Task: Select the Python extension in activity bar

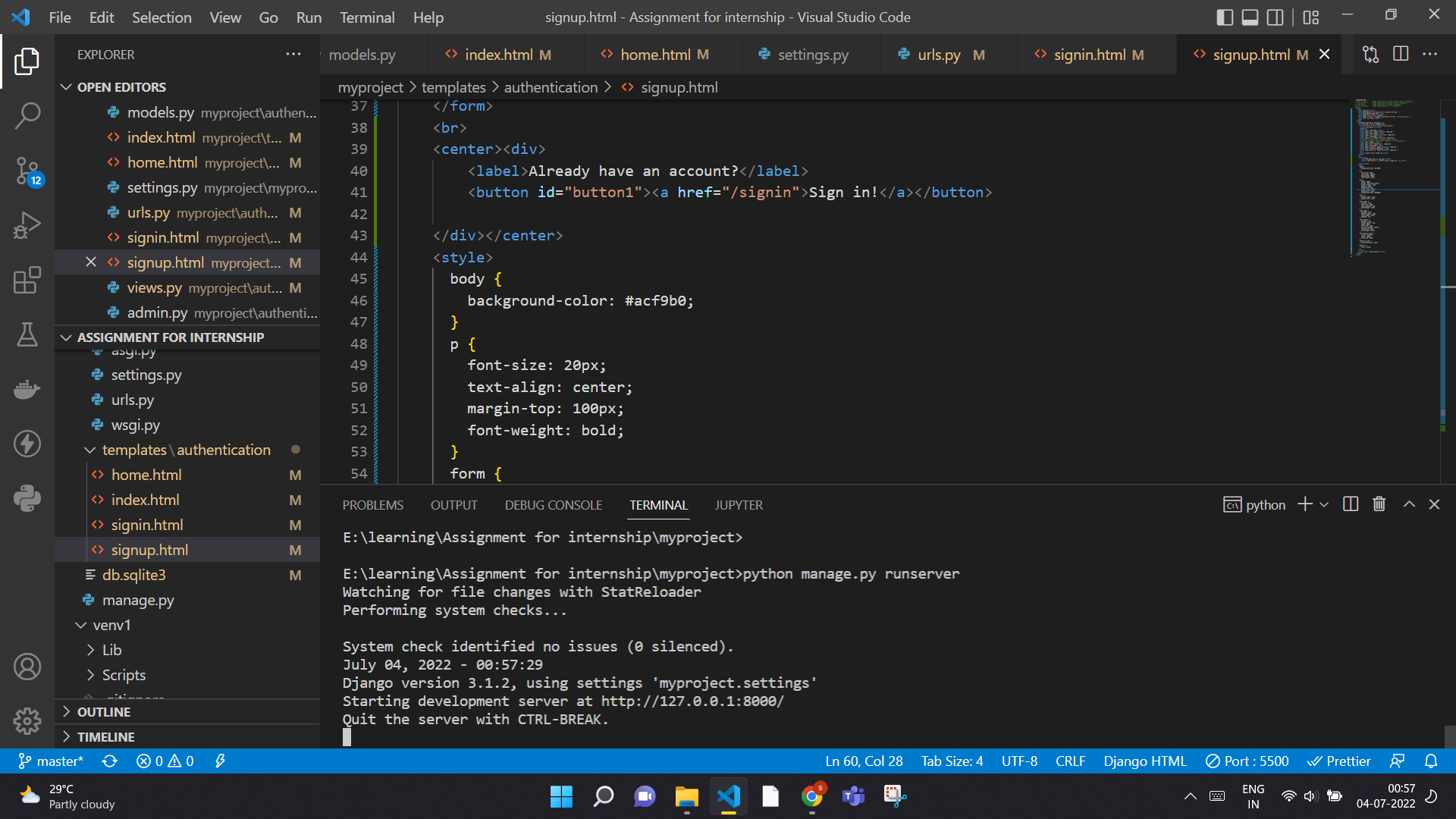Action: coord(27,498)
